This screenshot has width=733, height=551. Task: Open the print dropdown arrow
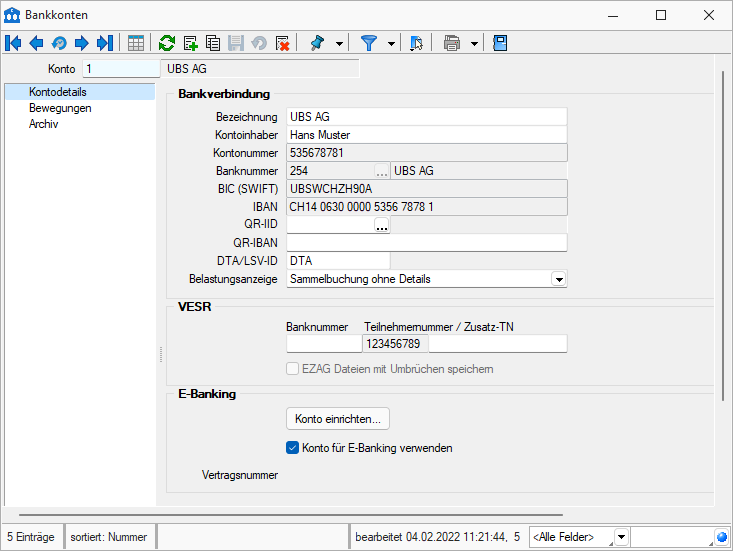[474, 44]
